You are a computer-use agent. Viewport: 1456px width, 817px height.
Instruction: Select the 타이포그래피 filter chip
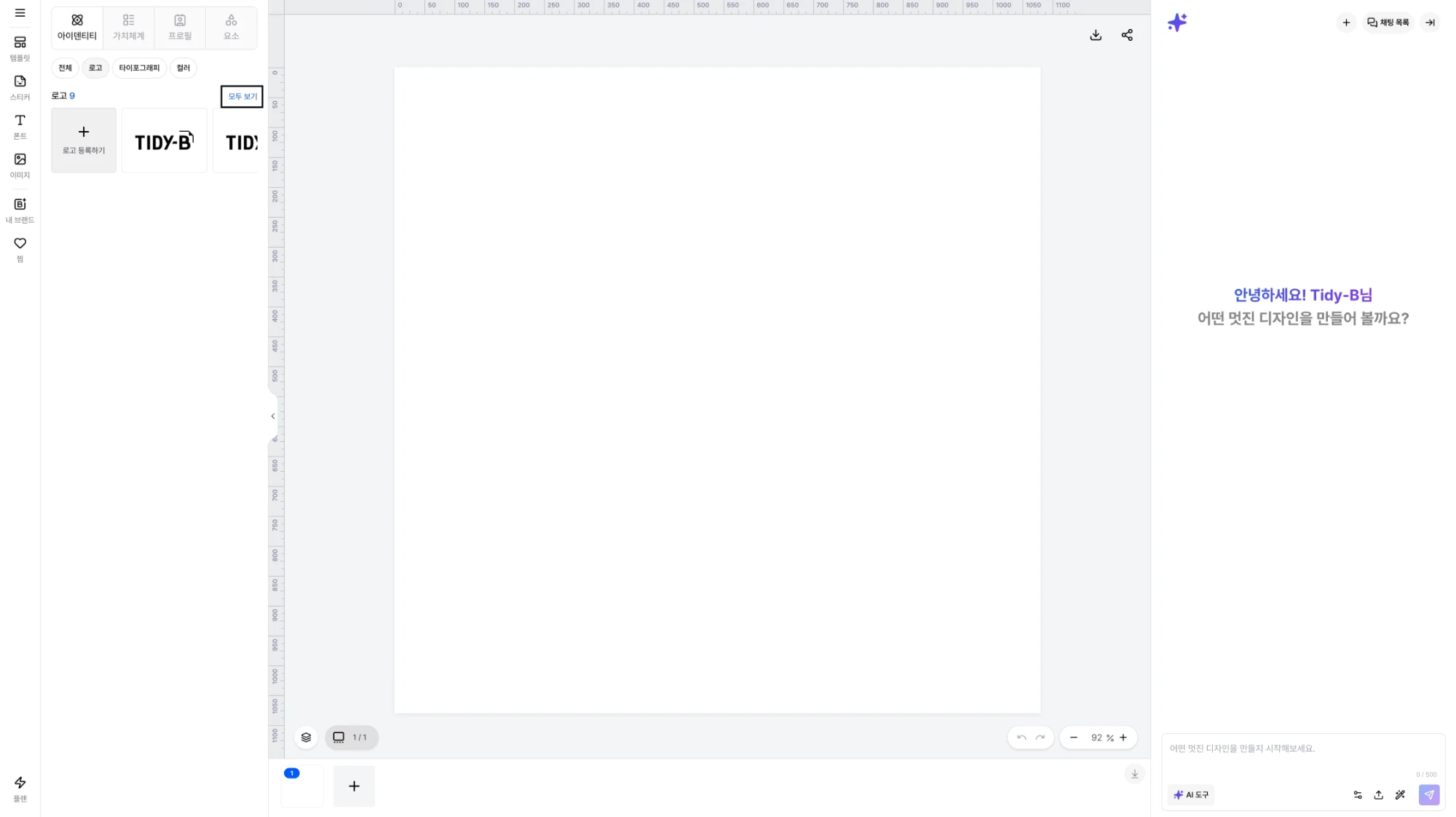click(139, 68)
